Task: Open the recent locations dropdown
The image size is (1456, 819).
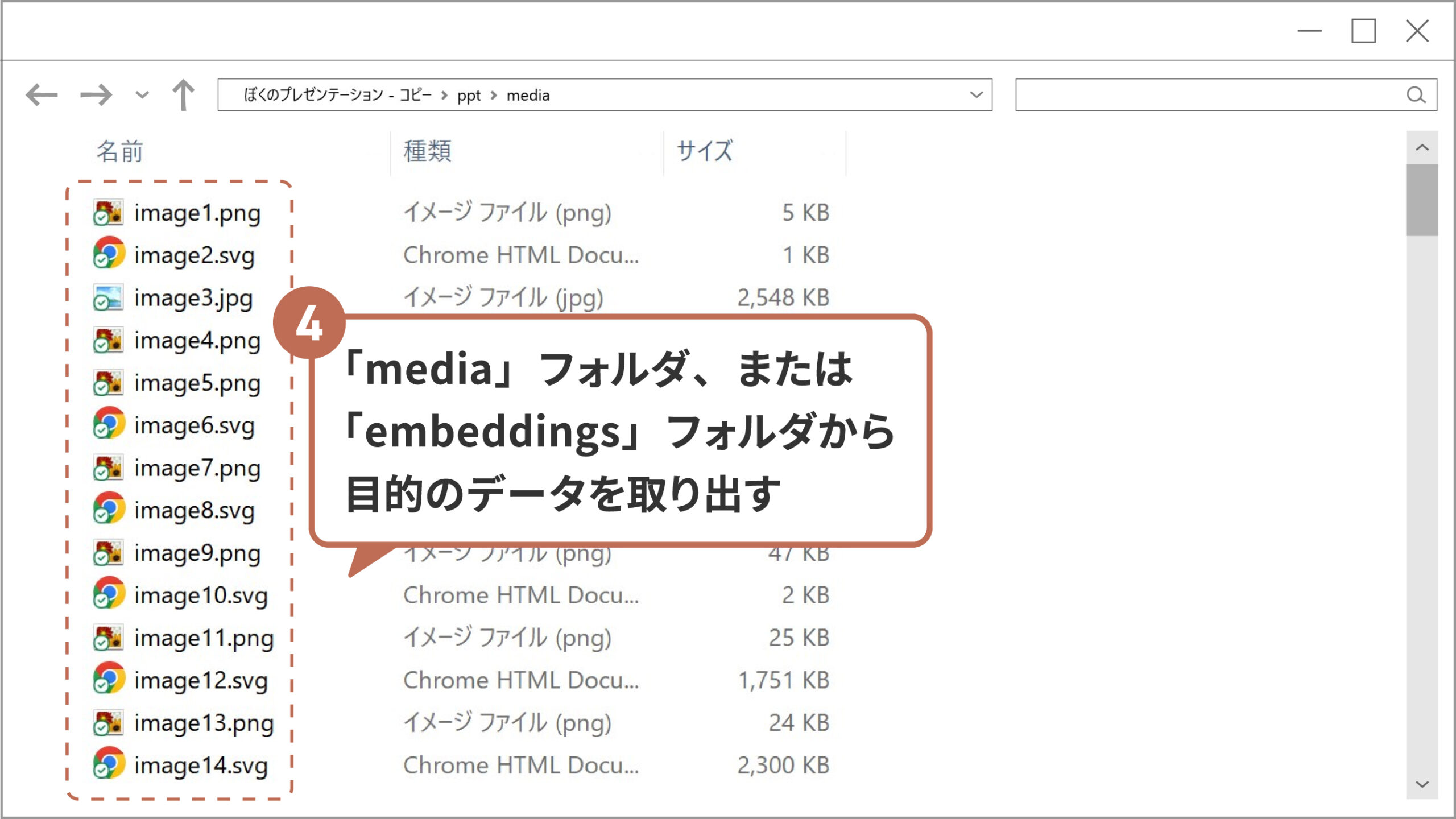Action: [x=142, y=95]
